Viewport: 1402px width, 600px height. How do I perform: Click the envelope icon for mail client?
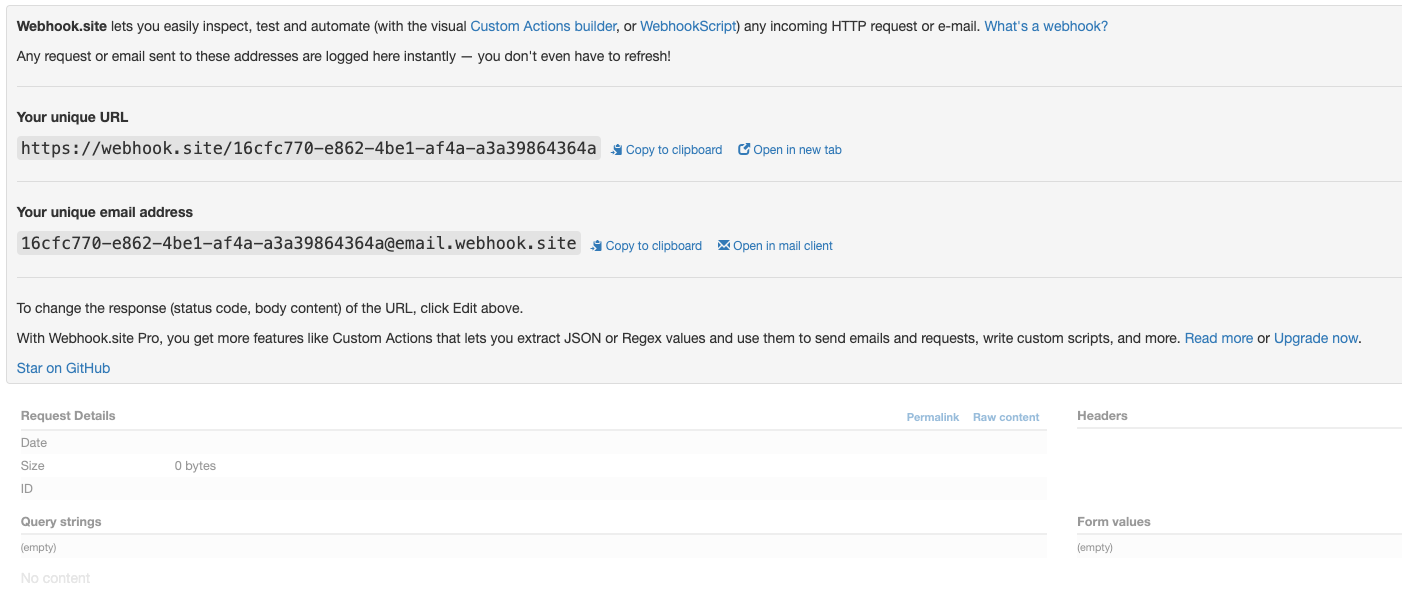pos(724,246)
